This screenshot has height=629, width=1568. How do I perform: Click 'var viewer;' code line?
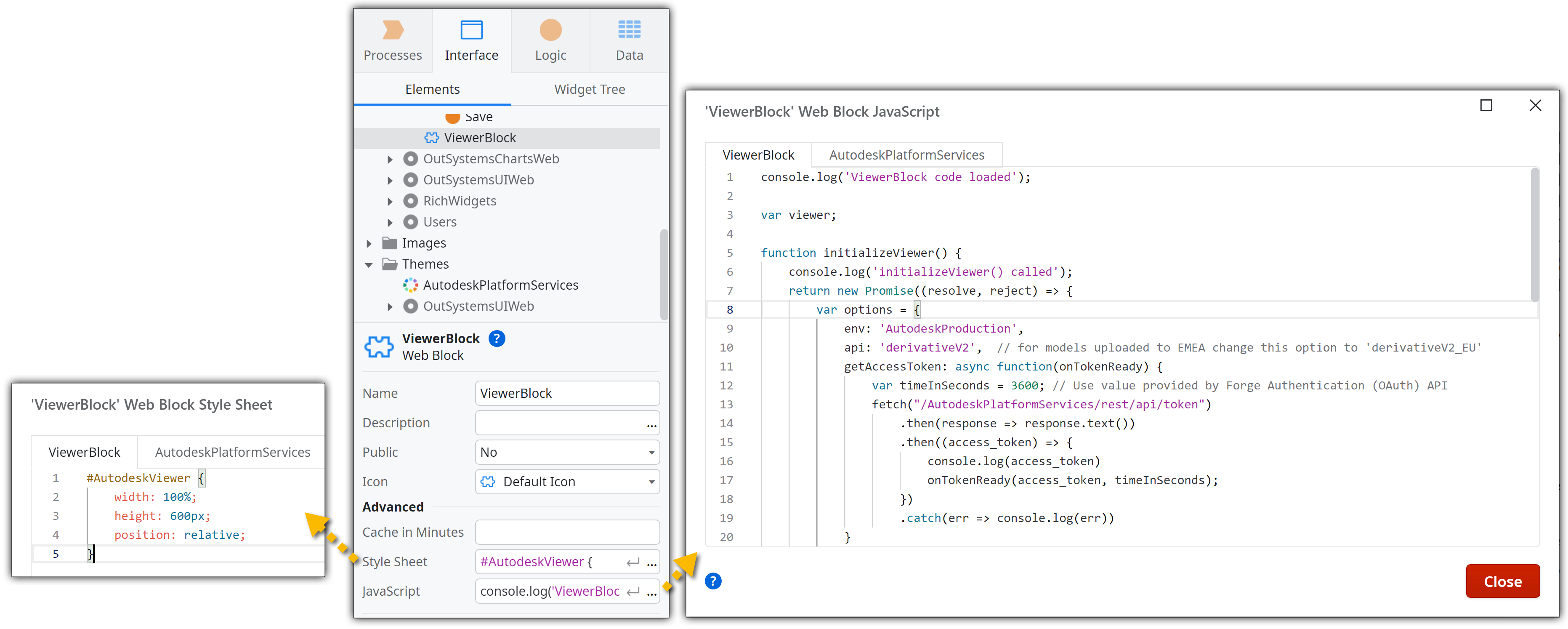coord(798,215)
